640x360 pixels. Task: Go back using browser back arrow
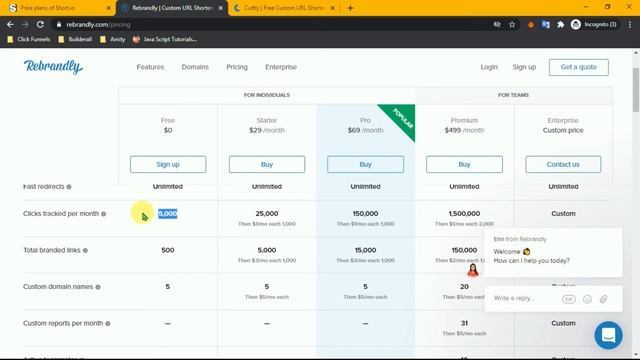pyautogui.click(x=10, y=24)
